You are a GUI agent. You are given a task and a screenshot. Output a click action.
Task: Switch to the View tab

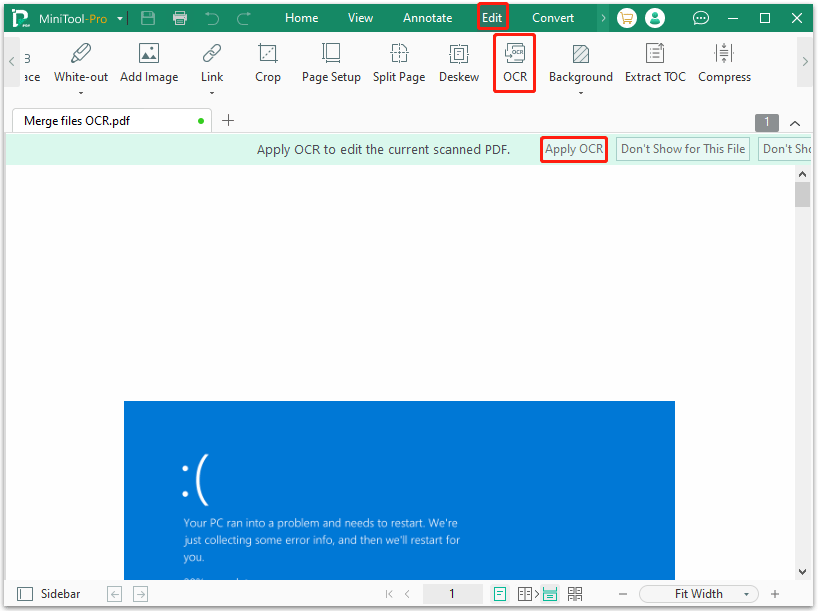click(x=360, y=18)
